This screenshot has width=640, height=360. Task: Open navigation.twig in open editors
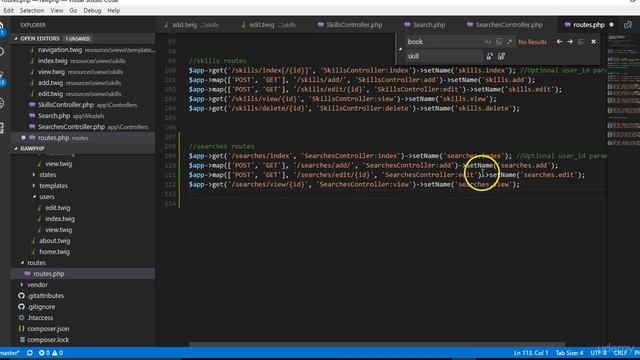[x=83, y=50]
